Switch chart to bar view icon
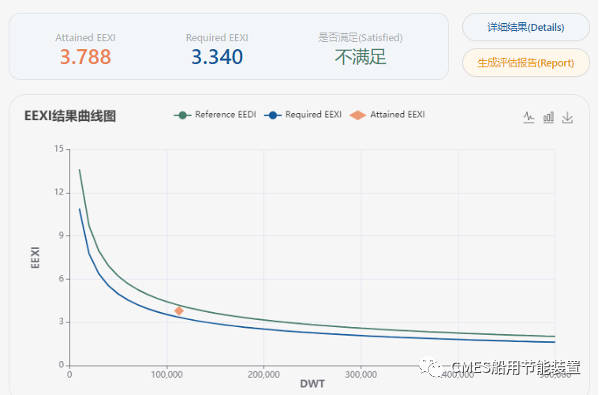The height and width of the screenshot is (395, 600). 548,117
